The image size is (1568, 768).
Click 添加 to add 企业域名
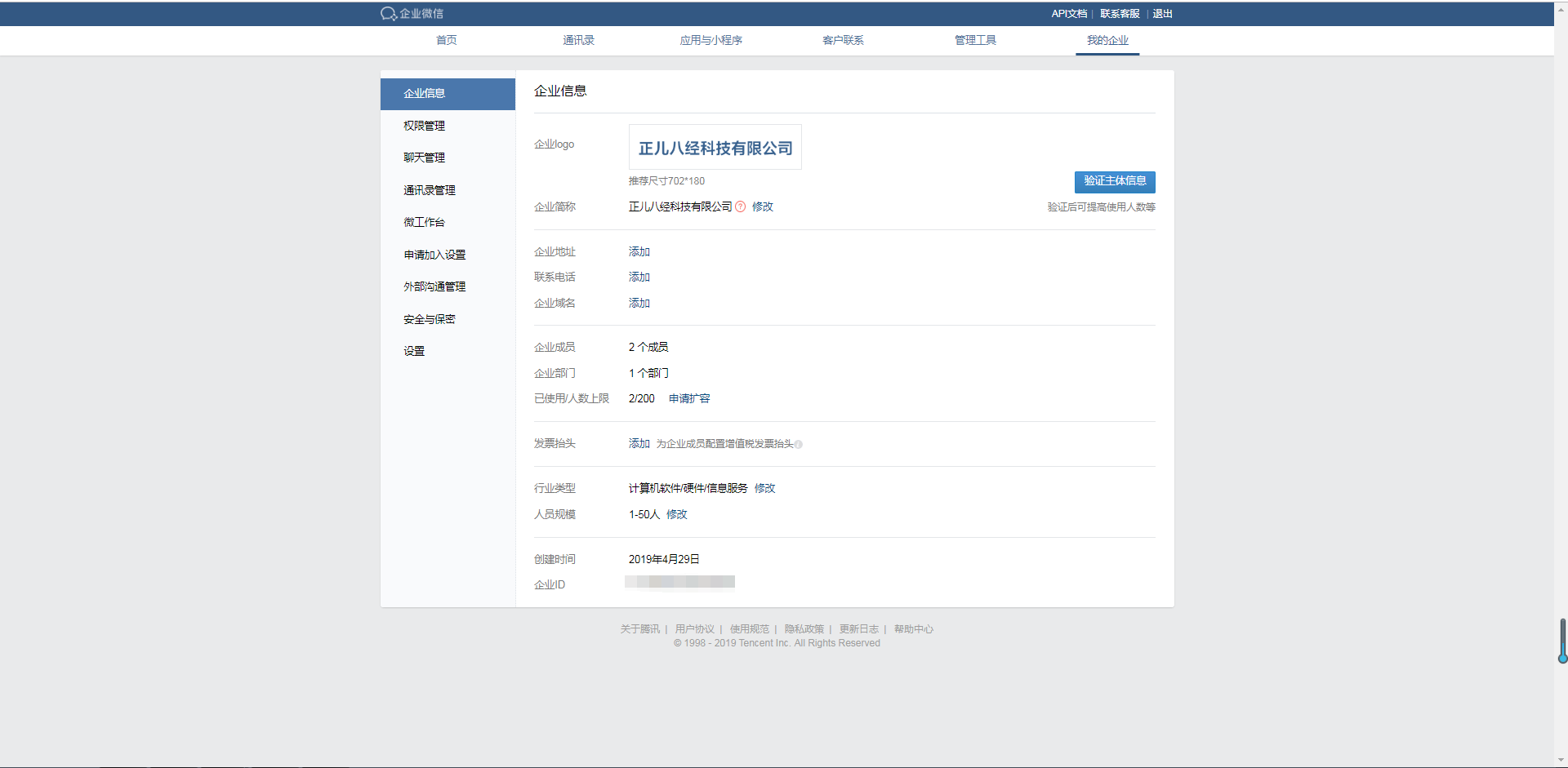639,303
